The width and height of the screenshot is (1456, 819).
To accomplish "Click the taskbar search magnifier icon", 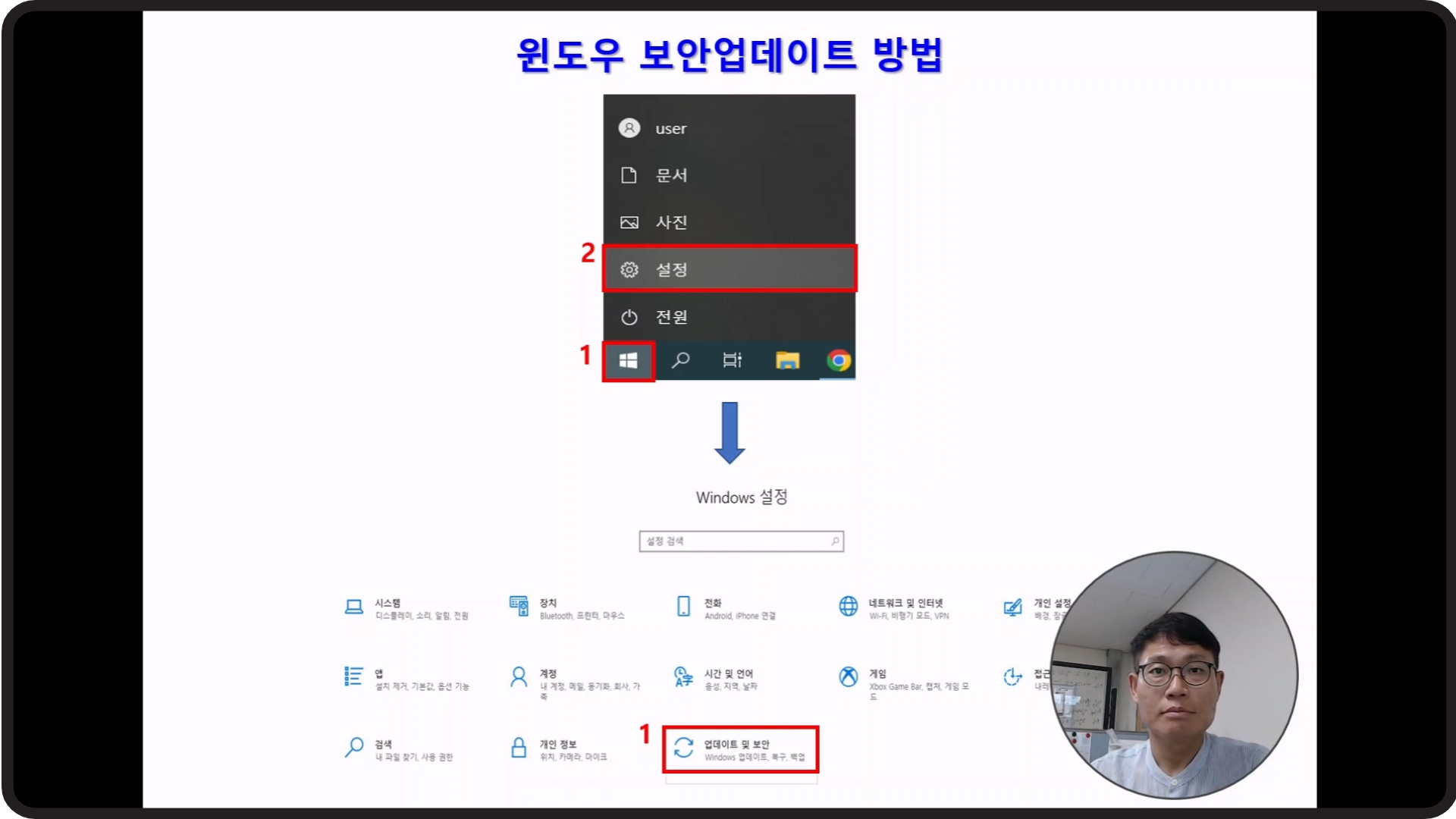I will point(680,360).
